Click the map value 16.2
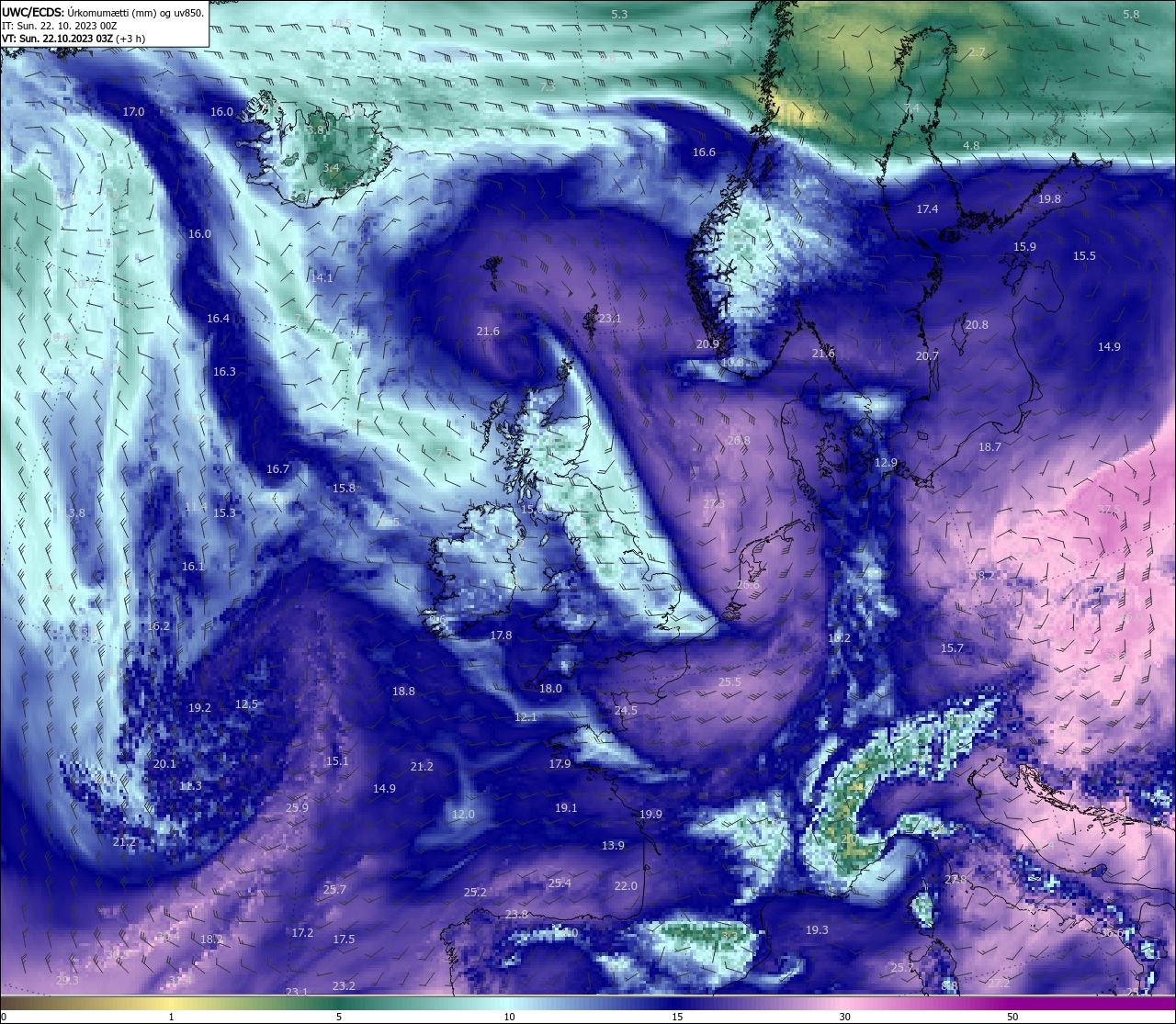 [158, 626]
